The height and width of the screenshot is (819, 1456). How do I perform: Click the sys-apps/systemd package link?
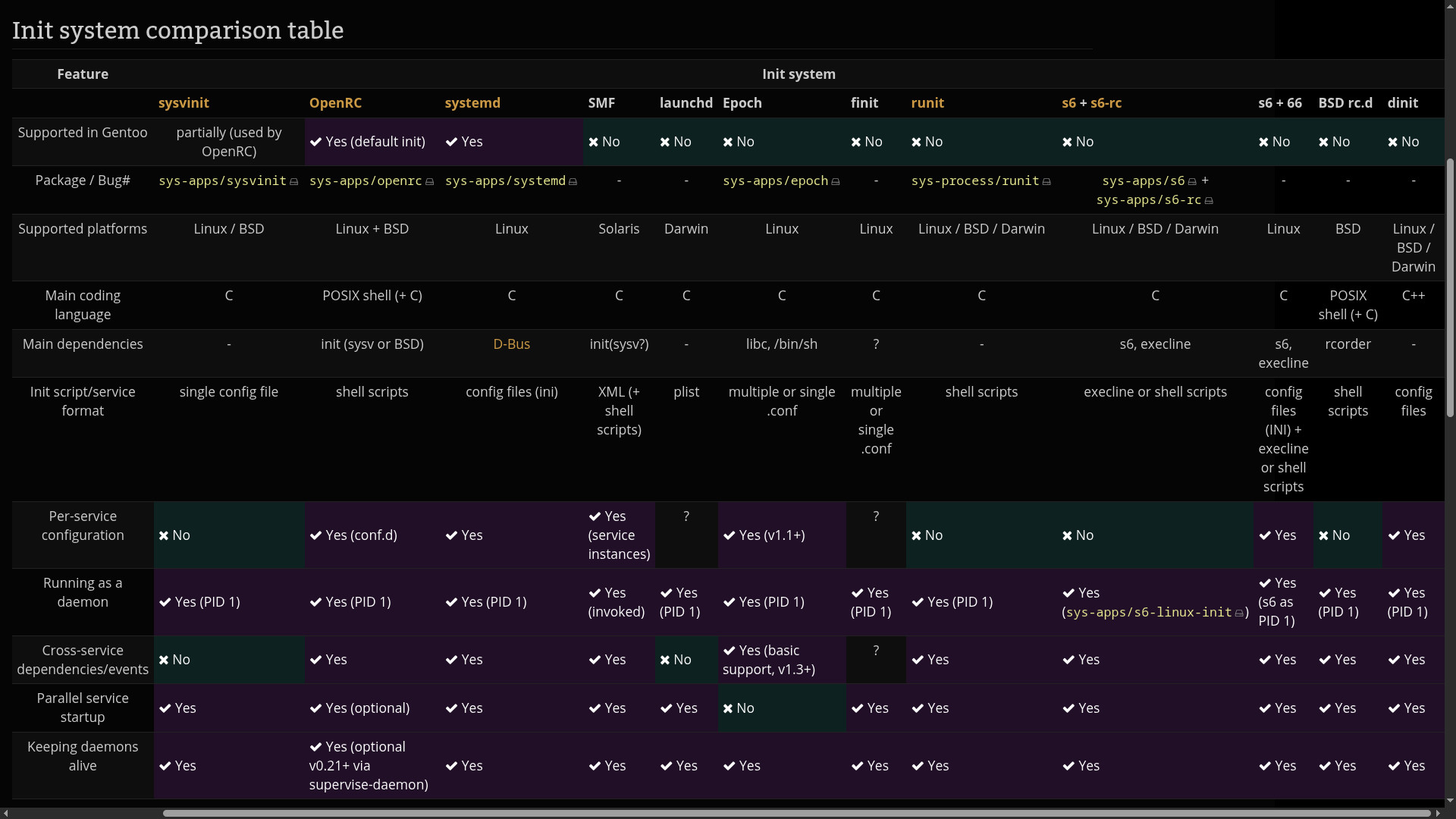point(505,181)
